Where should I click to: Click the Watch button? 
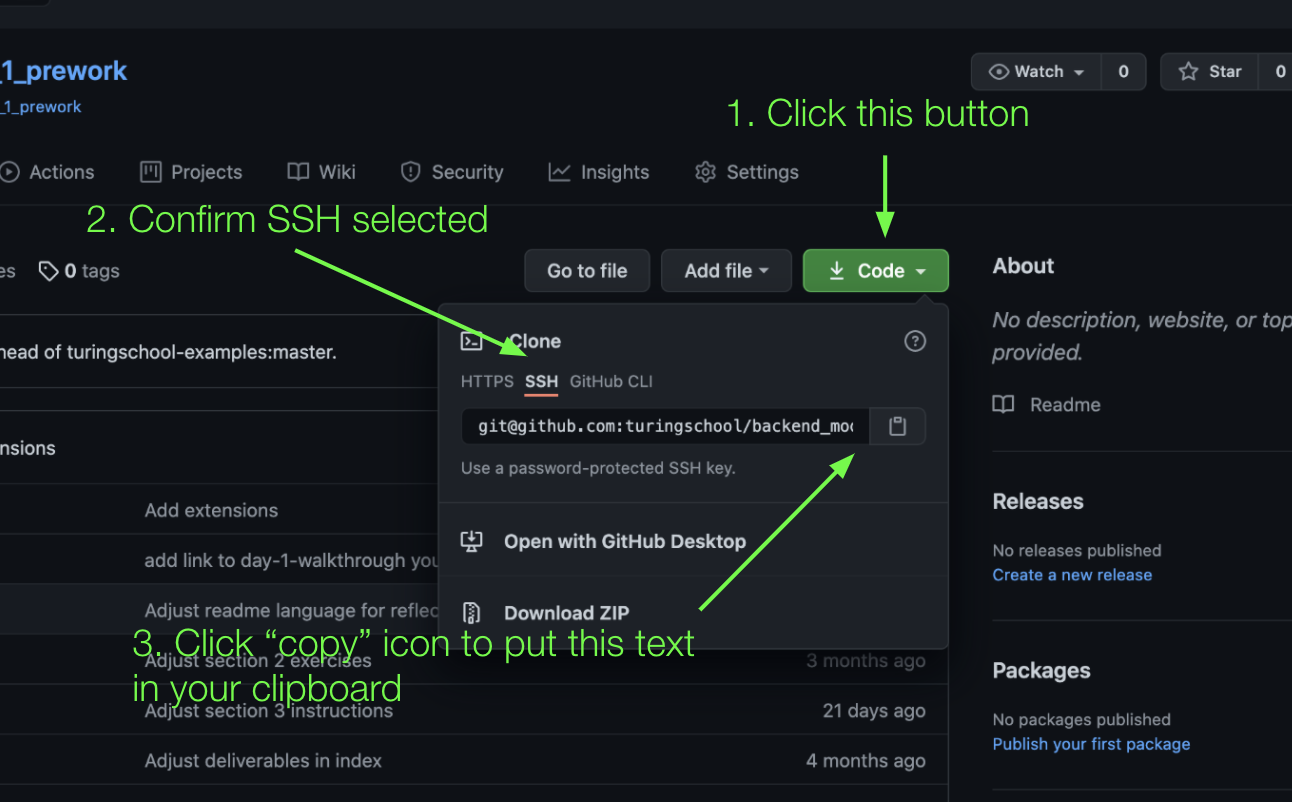[1036, 71]
